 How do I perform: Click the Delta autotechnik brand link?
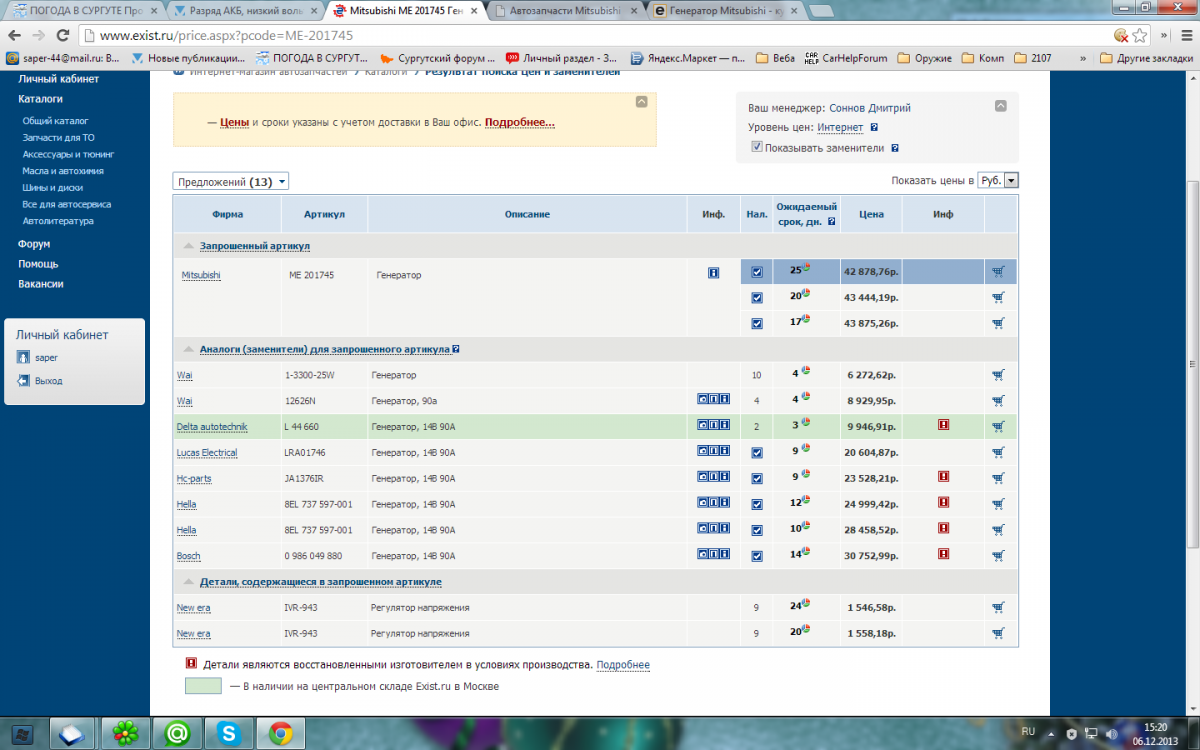pos(211,427)
